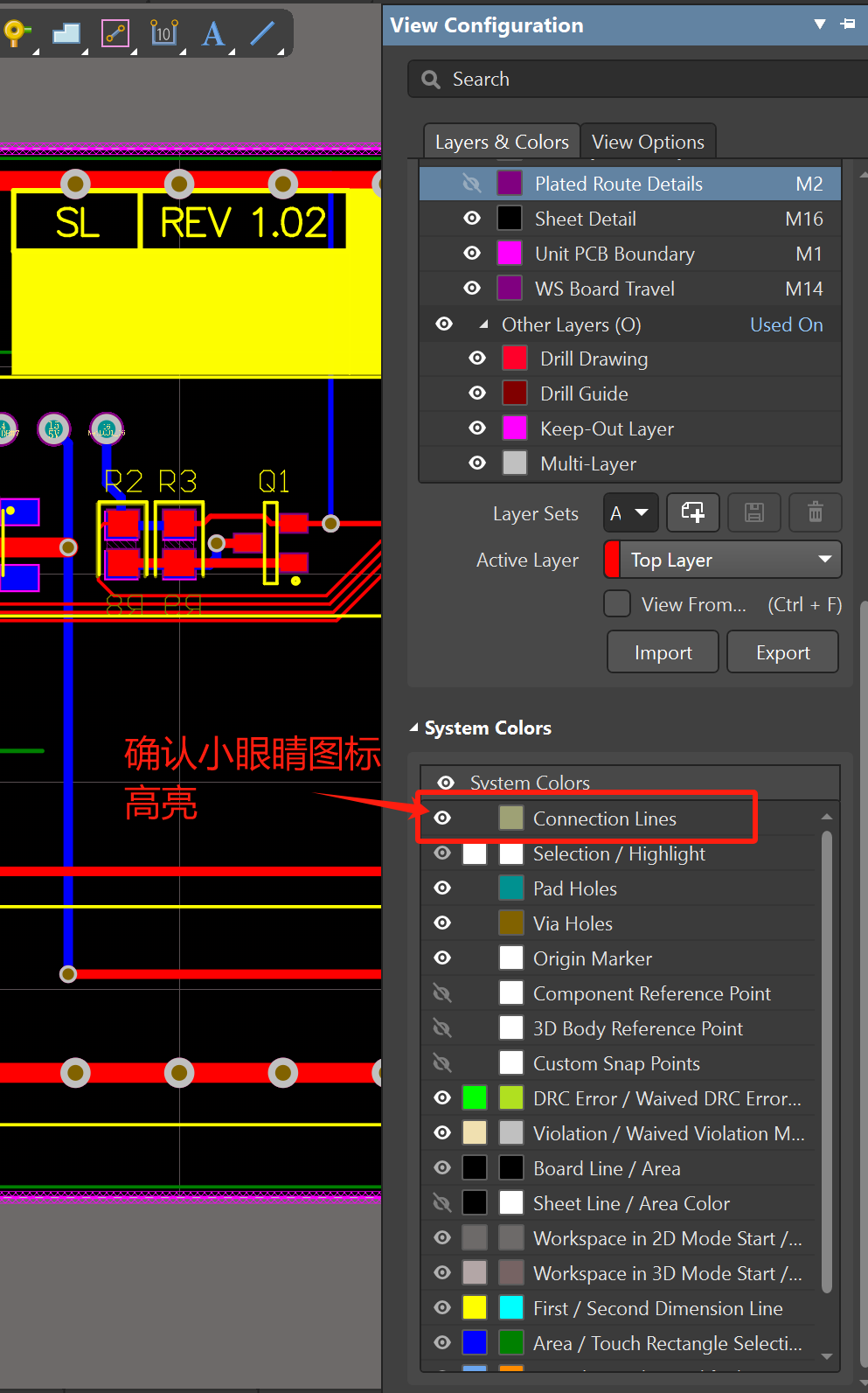The image size is (868, 1393).
Task: Show the Plated Route Details layer
Action: pyautogui.click(x=472, y=184)
